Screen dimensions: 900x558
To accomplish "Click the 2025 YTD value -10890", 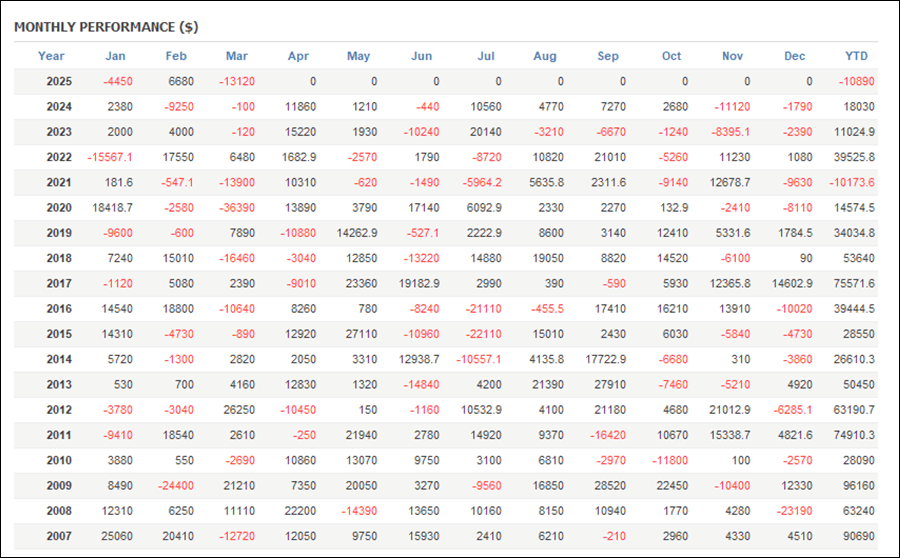I will [x=856, y=82].
